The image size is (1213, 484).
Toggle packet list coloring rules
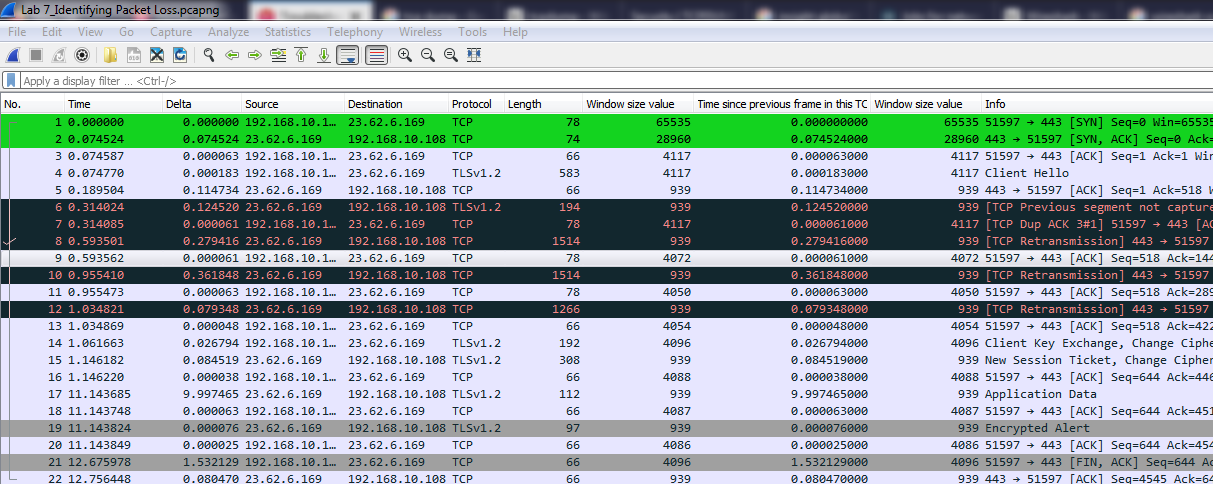coord(376,55)
